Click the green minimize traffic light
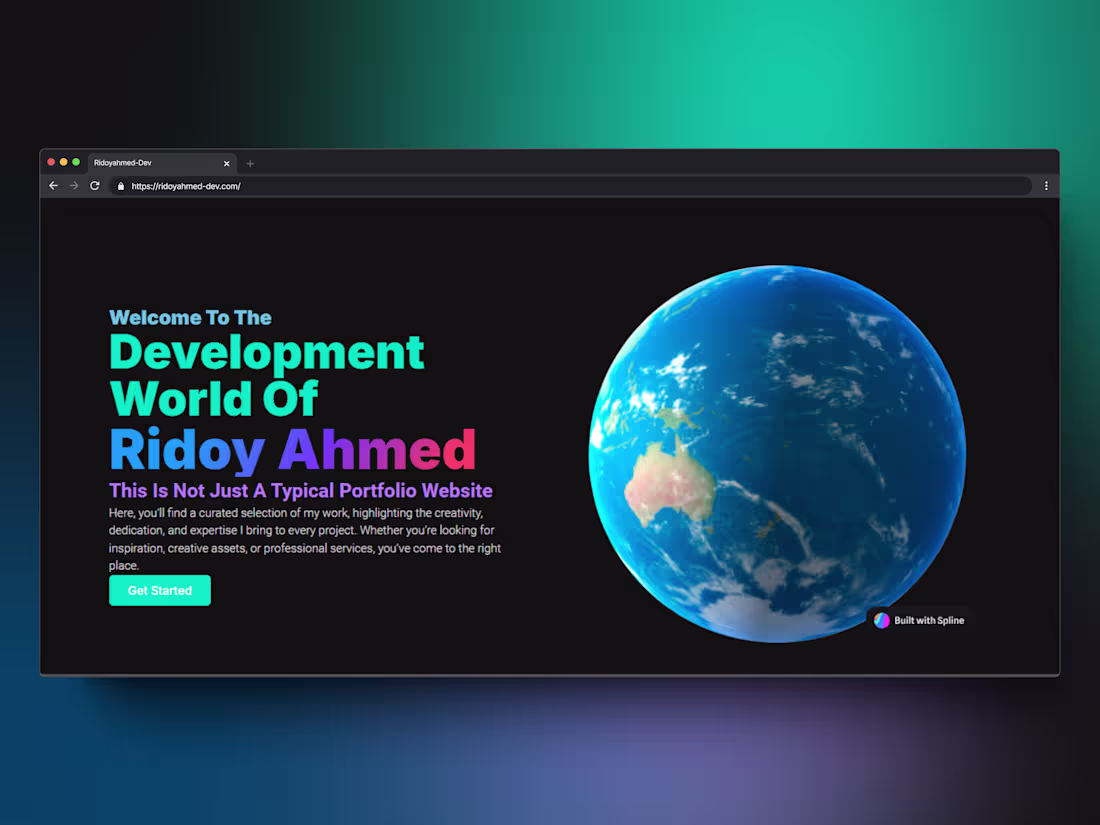The height and width of the screenshot is (825, 1100). 76,161
